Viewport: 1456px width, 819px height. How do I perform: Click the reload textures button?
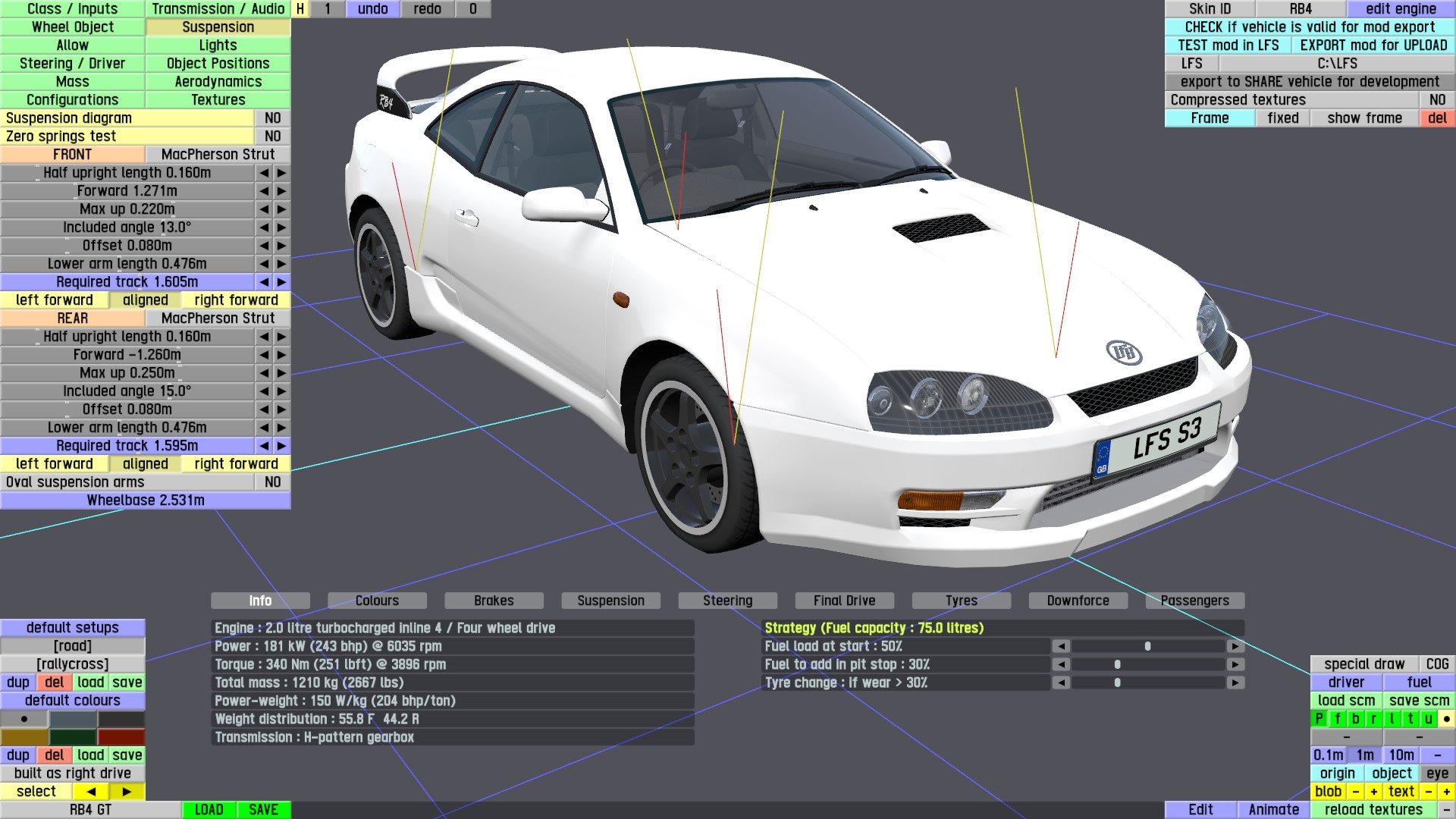coord(1373,810)
